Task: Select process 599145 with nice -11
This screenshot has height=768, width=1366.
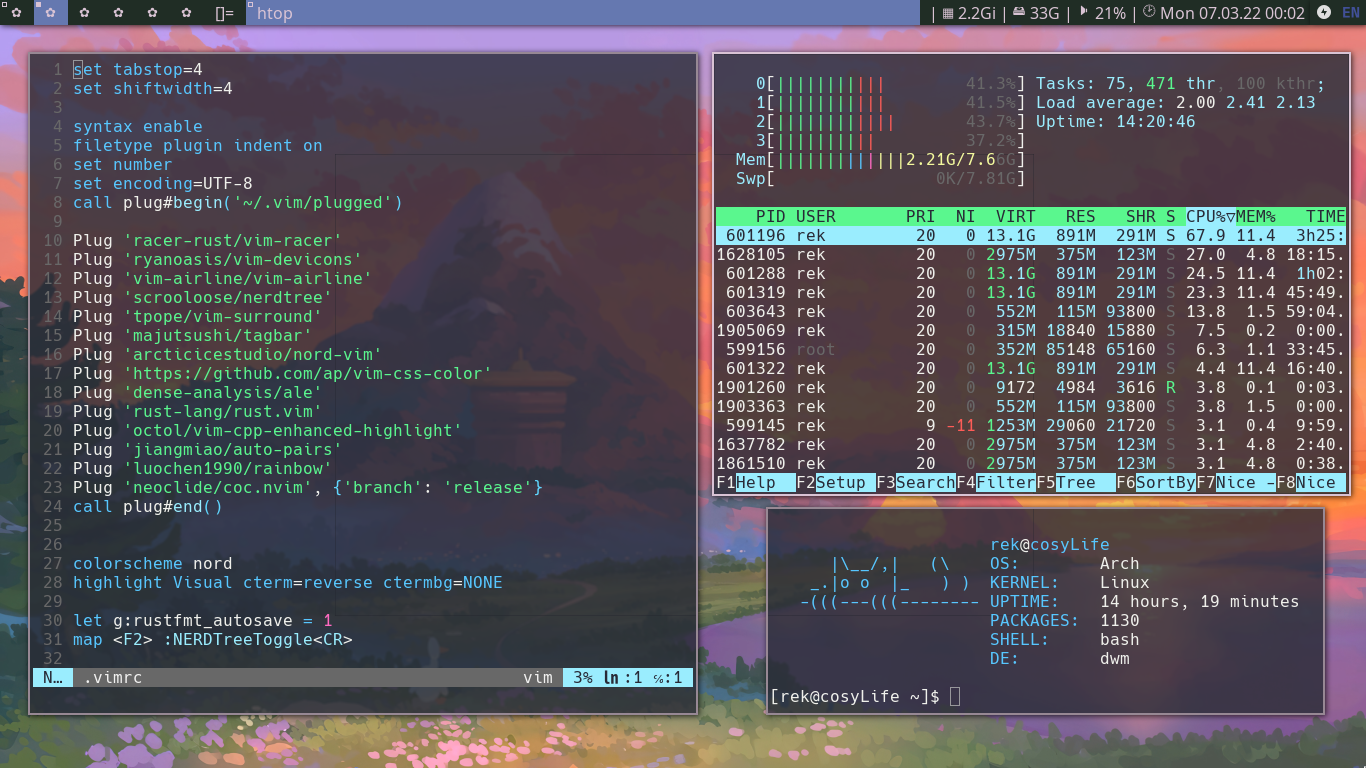Action: pos(1031,425)
